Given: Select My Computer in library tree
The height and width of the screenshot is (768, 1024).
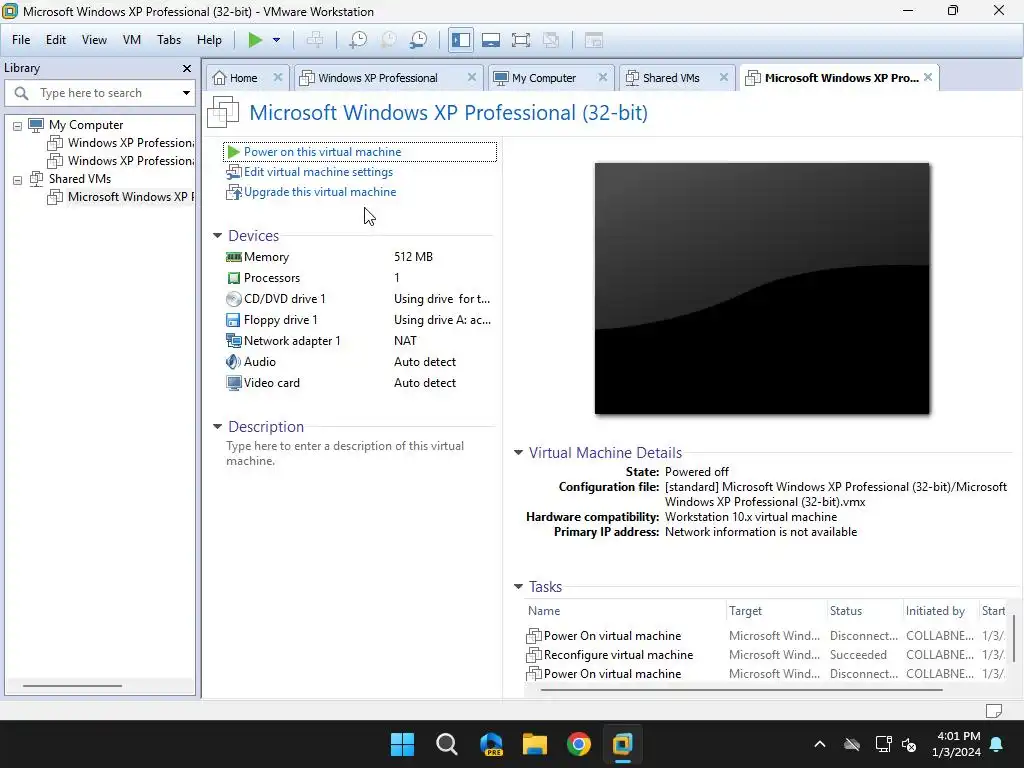Looking at the screenshot, I should click(x=86, y=125).
